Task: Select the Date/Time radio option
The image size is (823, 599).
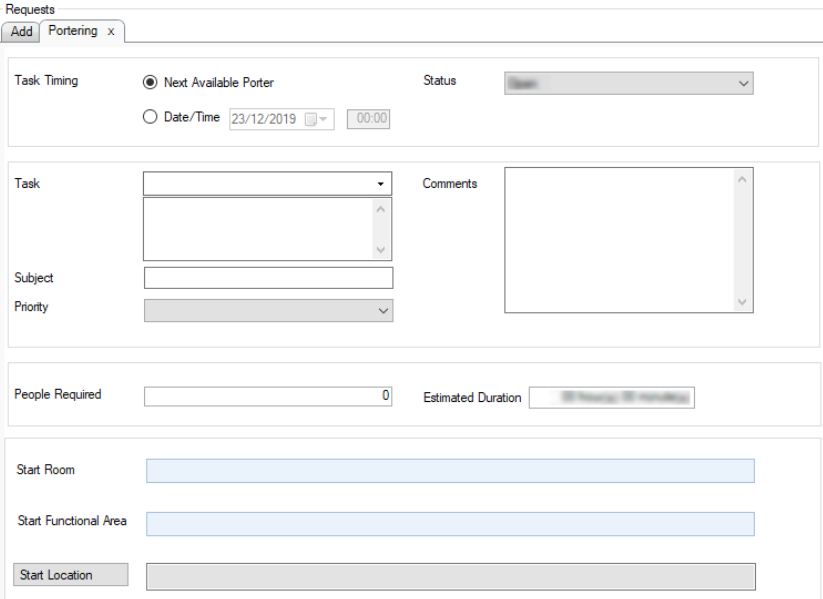Action: (151, 117)
